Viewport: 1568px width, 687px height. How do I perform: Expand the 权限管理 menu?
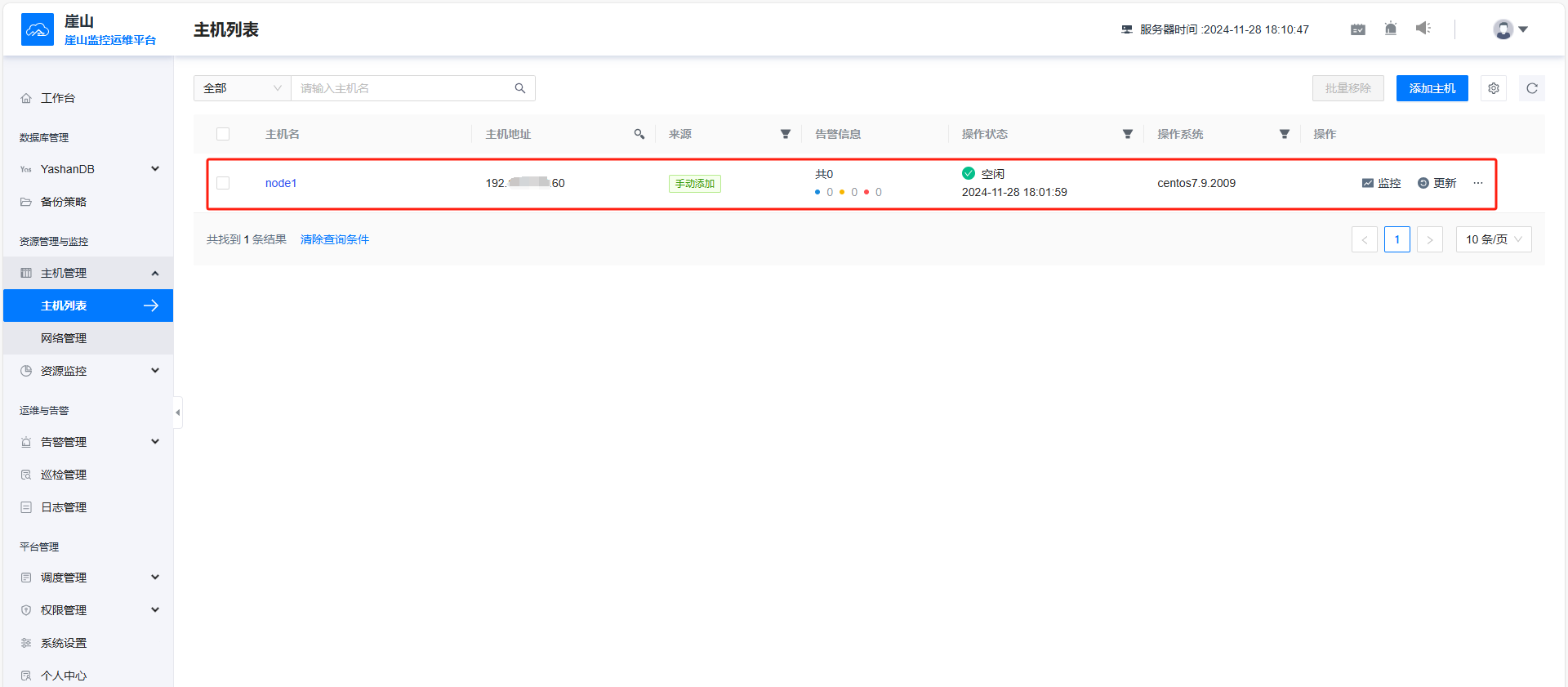pos(88,610)
